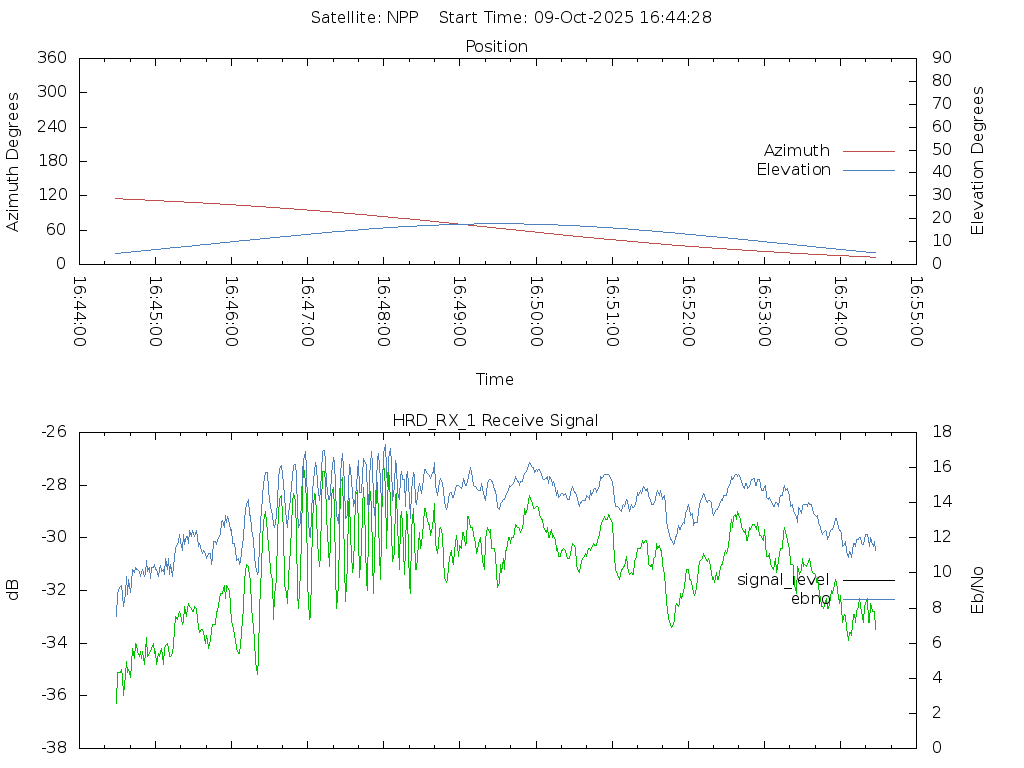This screenshot has width=1024, height=768.
Task: Click the 360 azimuth axis tick value
Action: coord(52,58)
